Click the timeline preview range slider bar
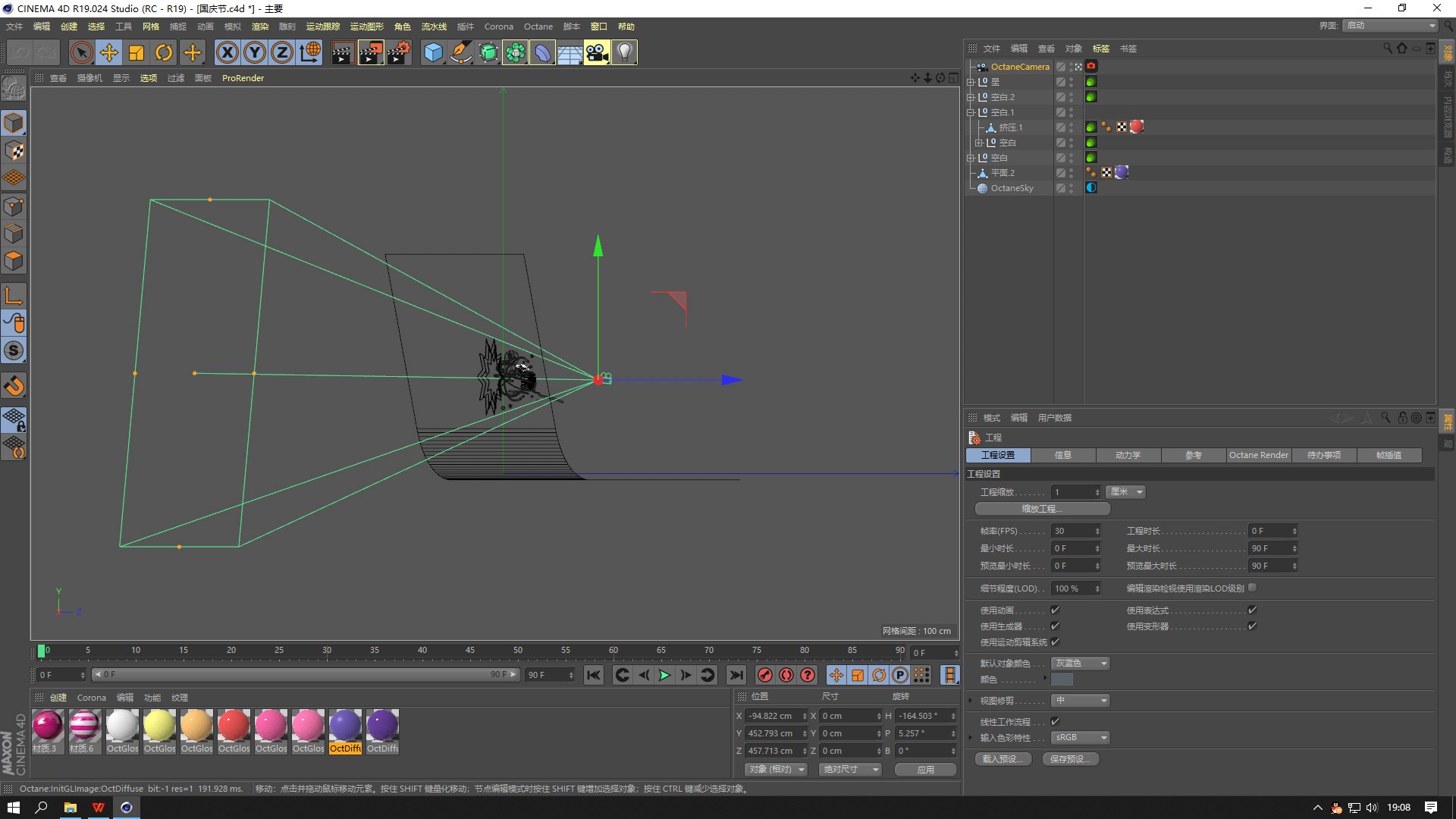This screenshot has height=819, width=1456. pyautogui.click(x=306, y=674)
